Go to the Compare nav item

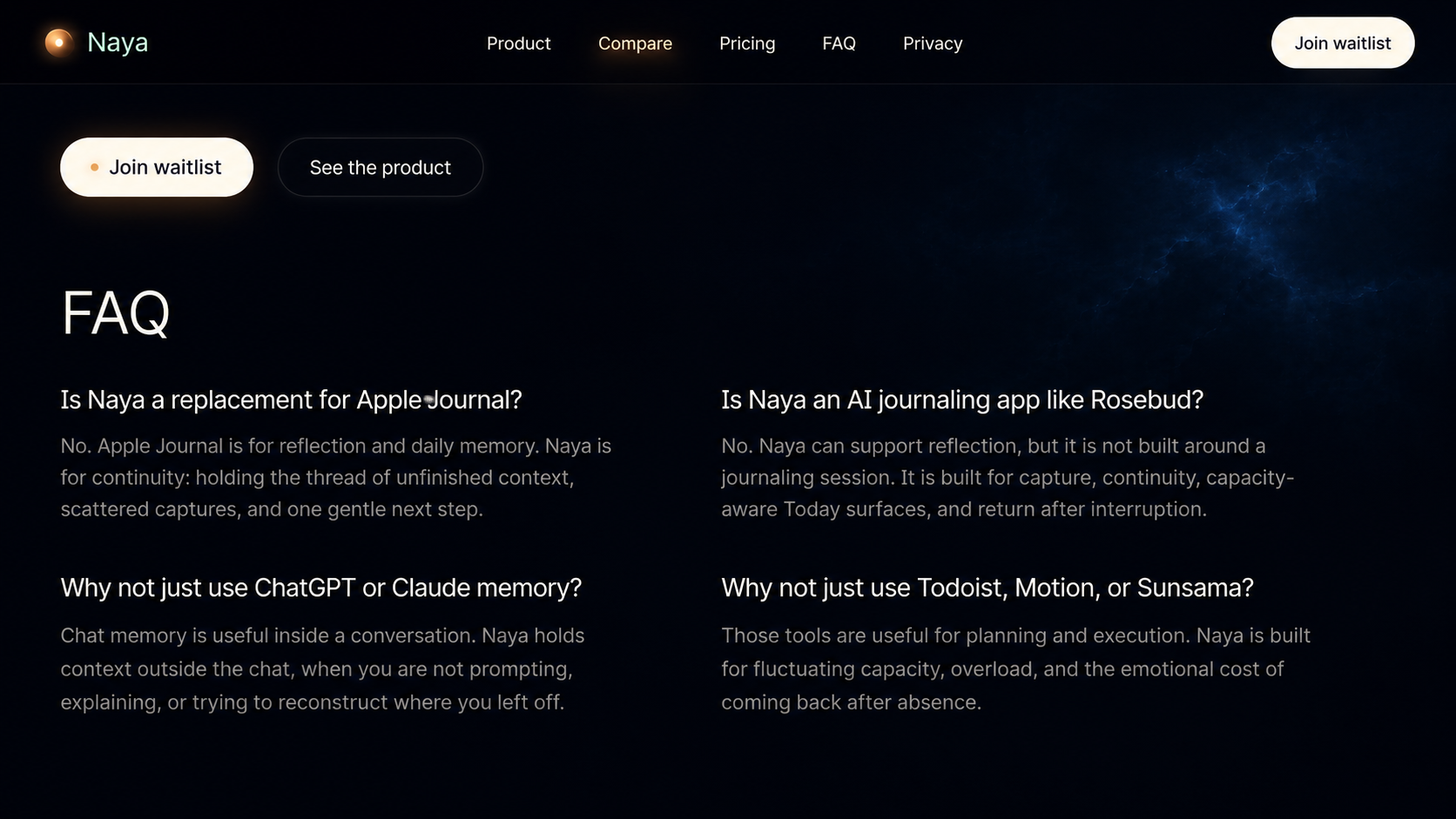pos(635,44)
